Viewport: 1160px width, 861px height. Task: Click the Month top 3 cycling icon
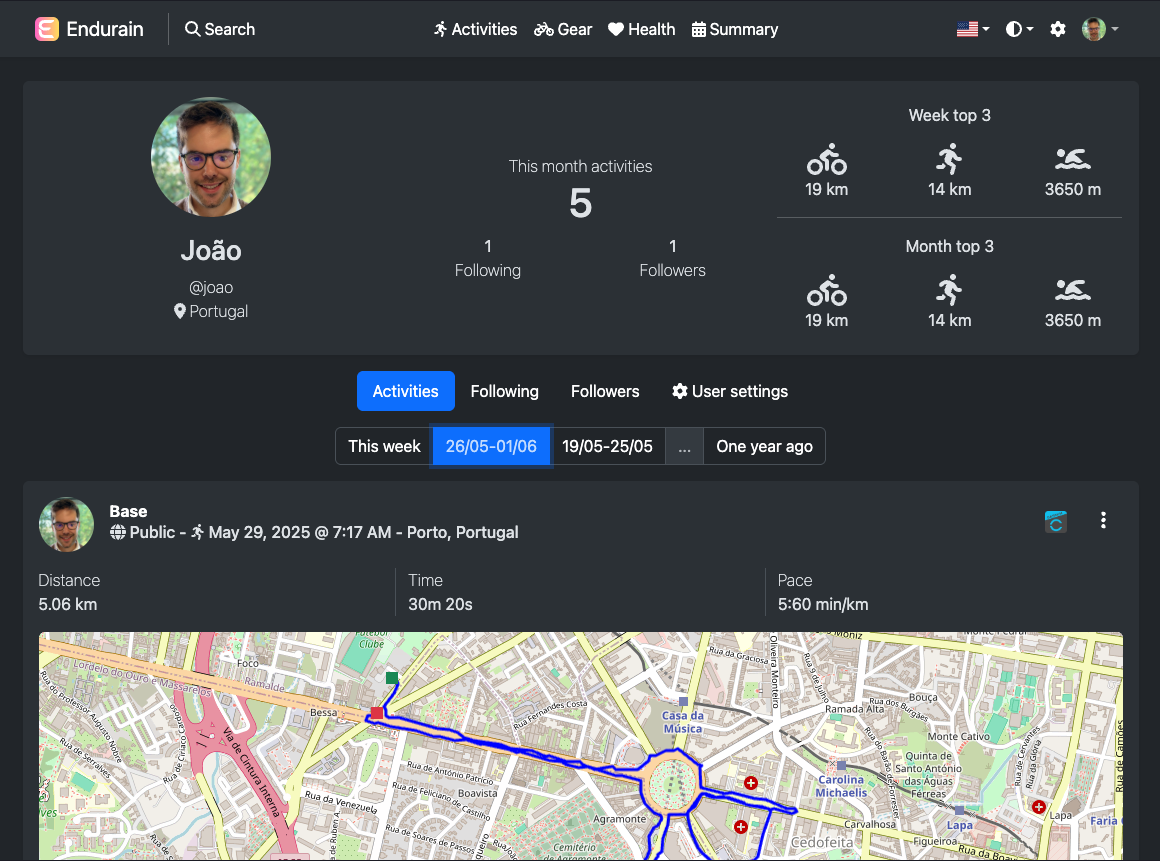(826, 290)
